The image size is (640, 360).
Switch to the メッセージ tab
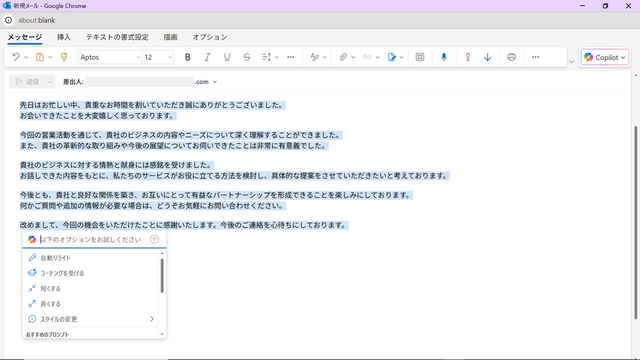point(25,37)
